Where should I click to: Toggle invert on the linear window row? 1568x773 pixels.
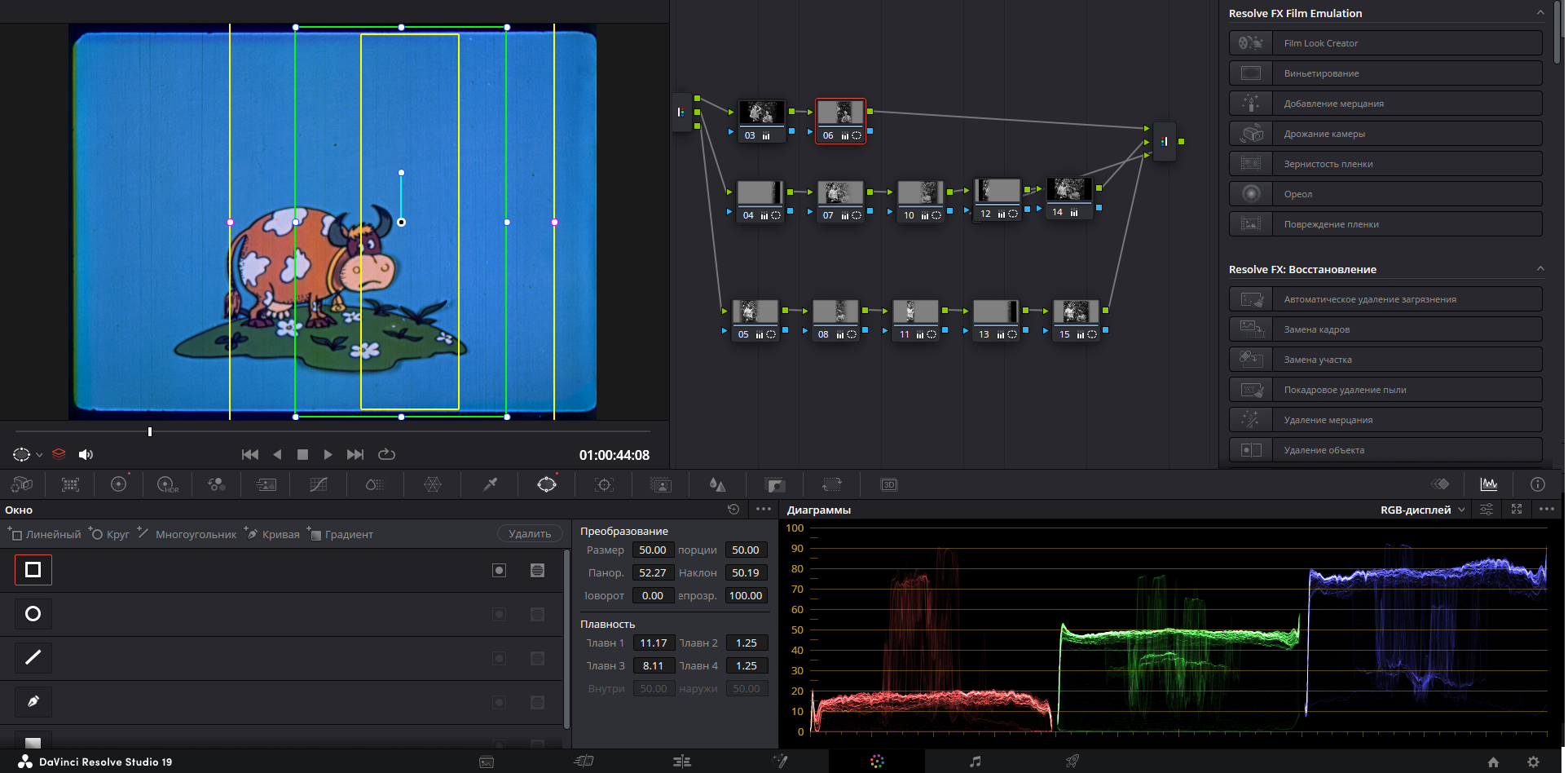coord(500,570)
